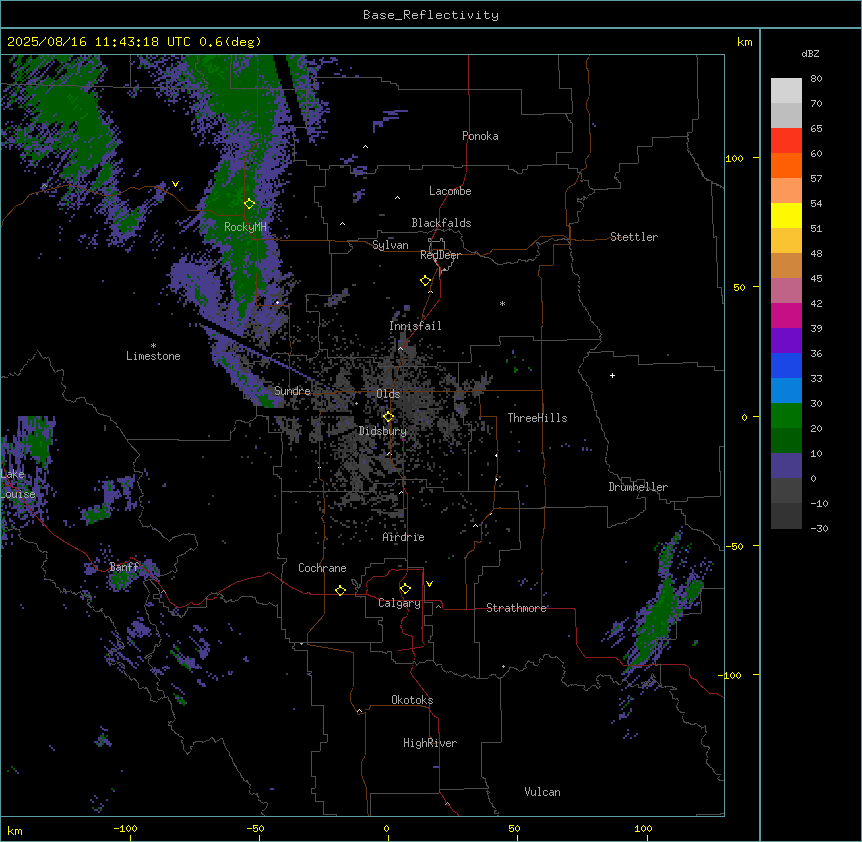Select the yellow v marker northwest of RockyMH
The image size is (862, 842).
(x=175, y=184)
